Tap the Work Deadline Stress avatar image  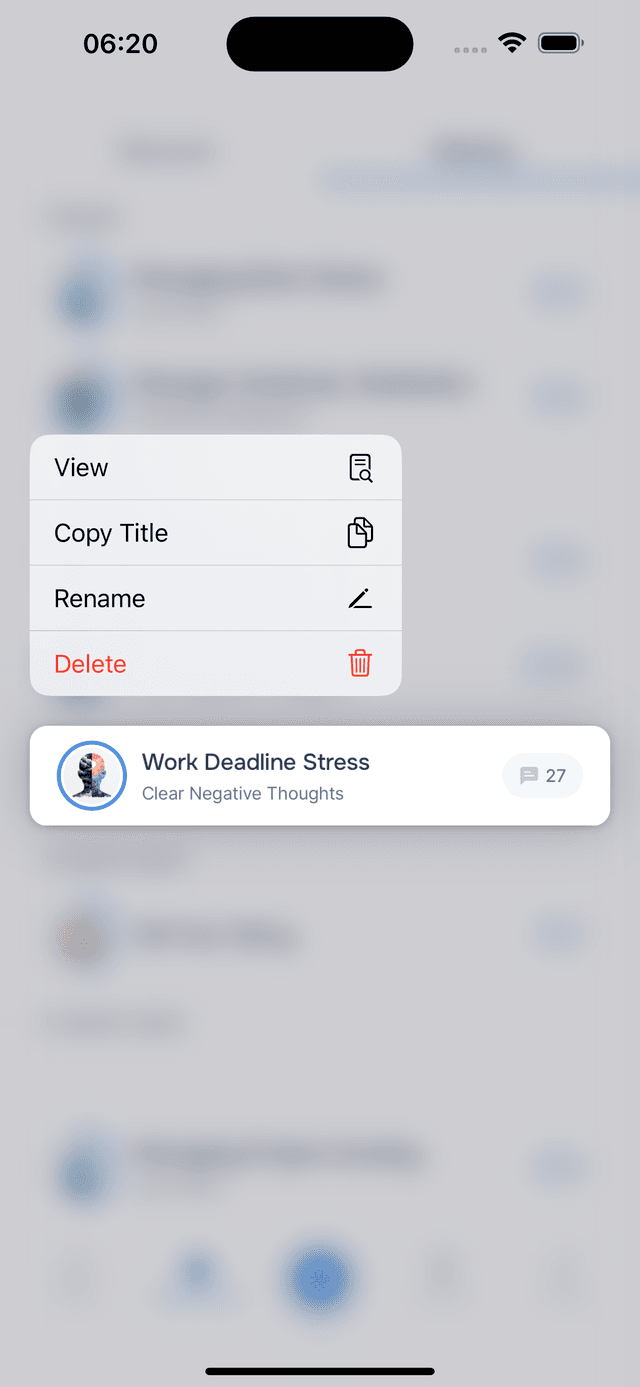tap(91, 775)
